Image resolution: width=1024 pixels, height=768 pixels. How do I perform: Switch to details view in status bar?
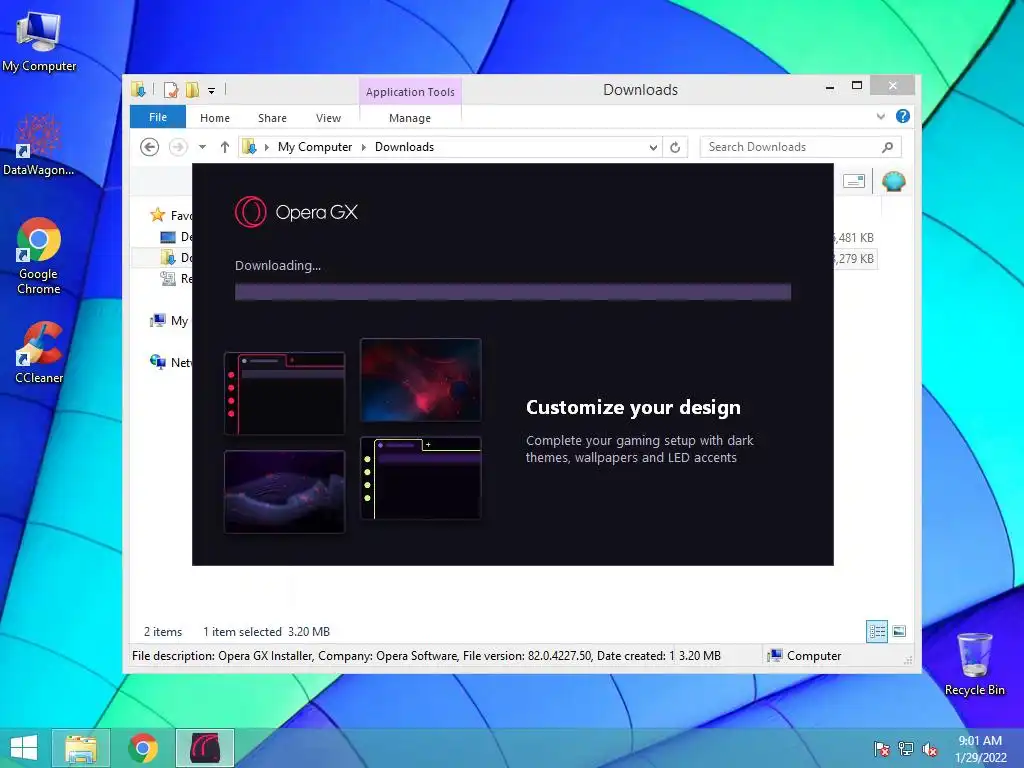(876, 631)
